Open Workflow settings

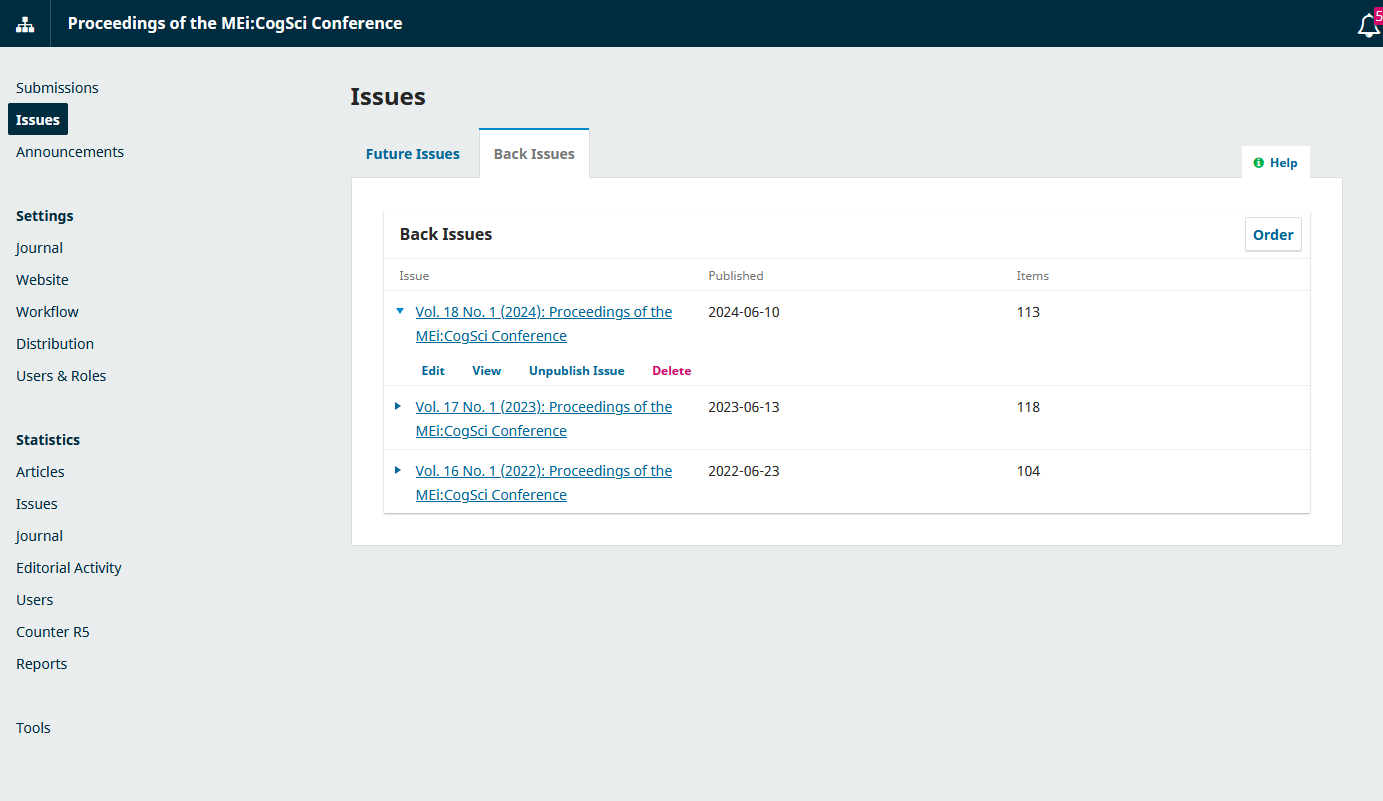(47, 312)
